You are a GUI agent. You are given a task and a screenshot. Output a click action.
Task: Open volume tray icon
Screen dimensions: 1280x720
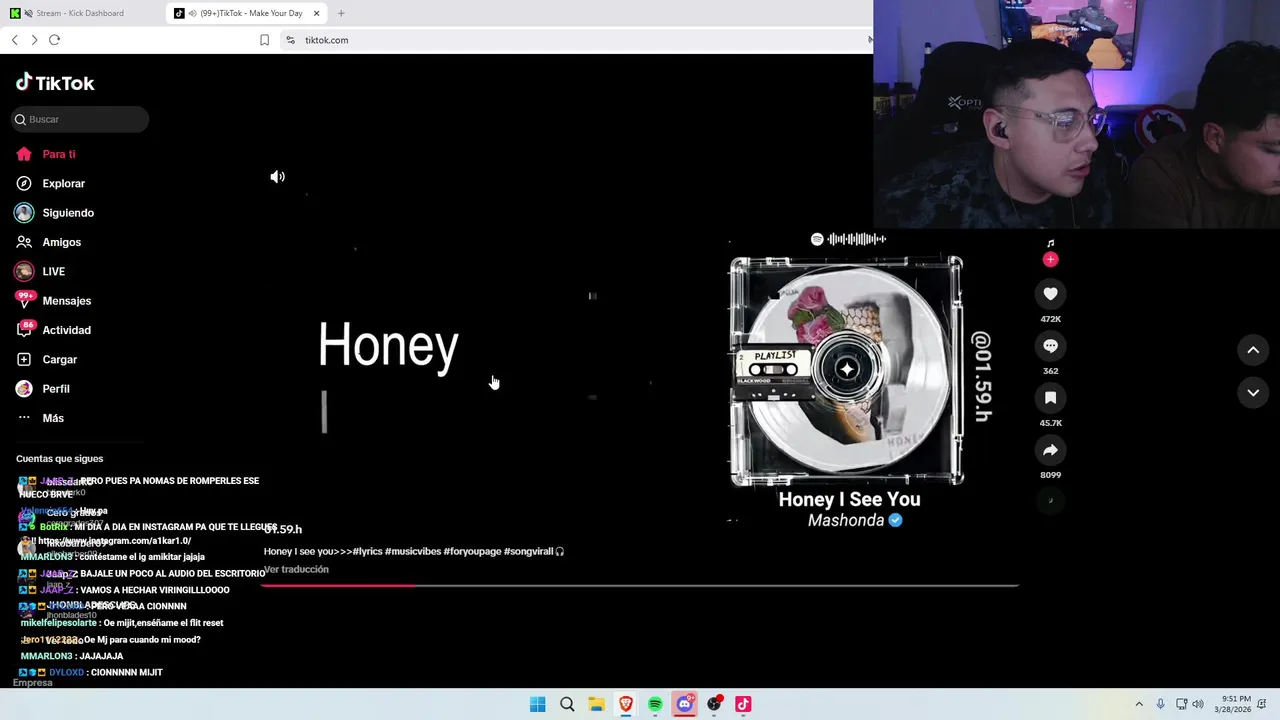pos(1198,704)
